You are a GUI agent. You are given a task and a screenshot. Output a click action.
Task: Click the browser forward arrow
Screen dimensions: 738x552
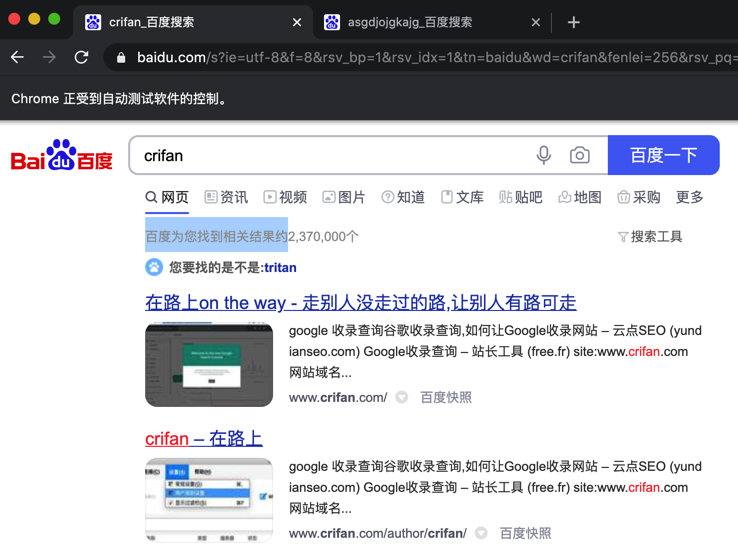pyautogui.click(x=49, y=57)
